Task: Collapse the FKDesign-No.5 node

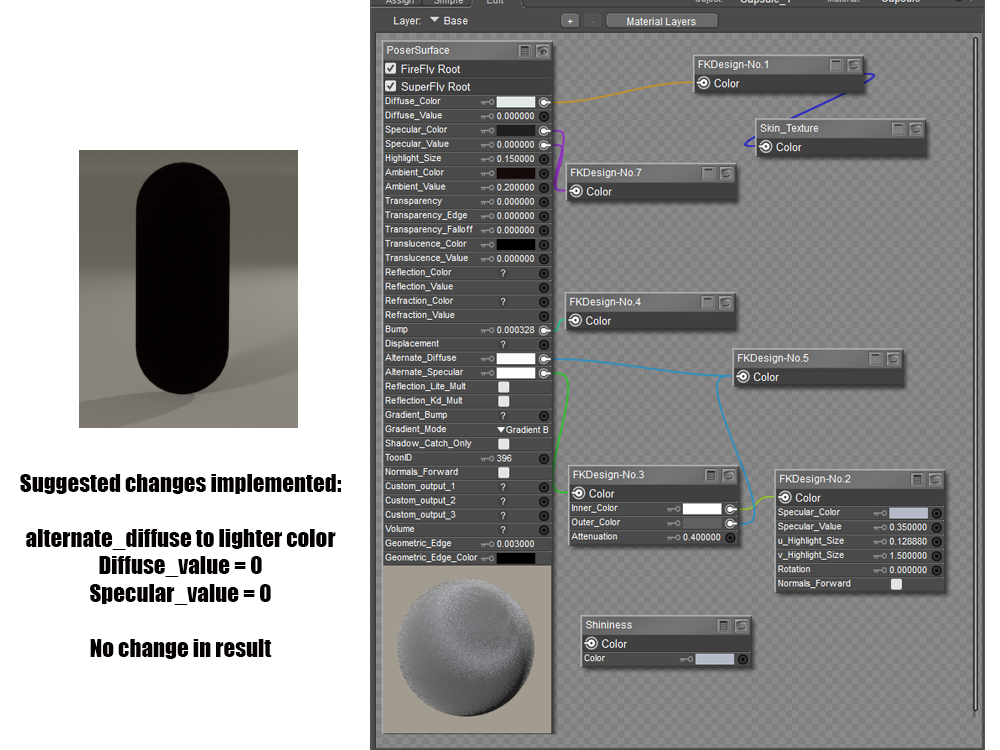Action: pyautogui.click(x=875, y=358)
